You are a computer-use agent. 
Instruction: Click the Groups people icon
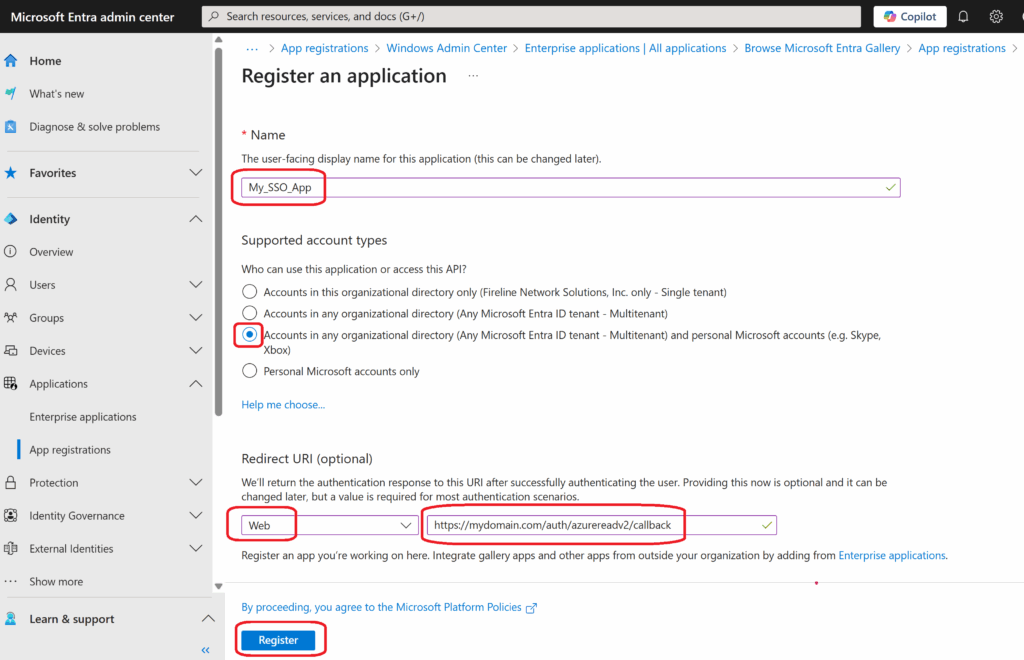pyautogui.click(x=10, y=317)
